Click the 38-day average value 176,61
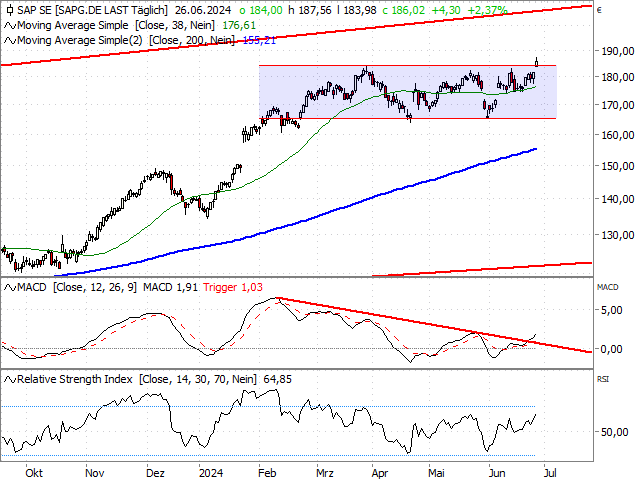This screenshot has height=480, width=640. click(239, 26)
